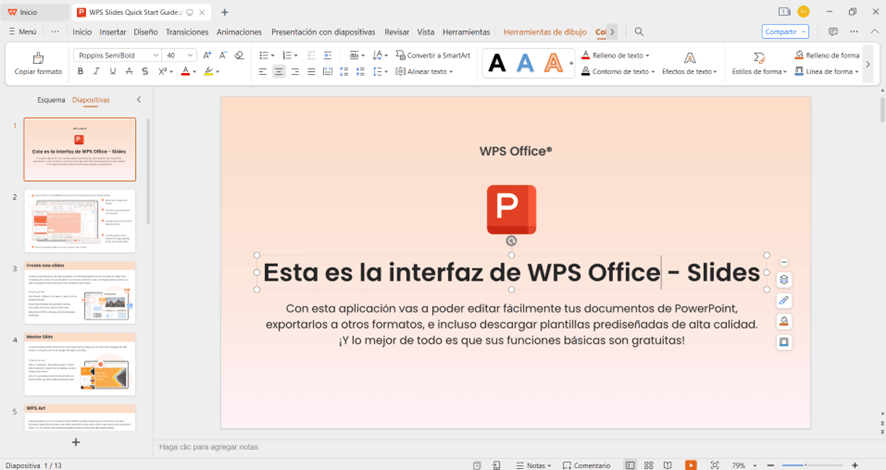The image size is (886, 470).
Task: Expand the numbered list dropdown
Action: tap(296, 56)
